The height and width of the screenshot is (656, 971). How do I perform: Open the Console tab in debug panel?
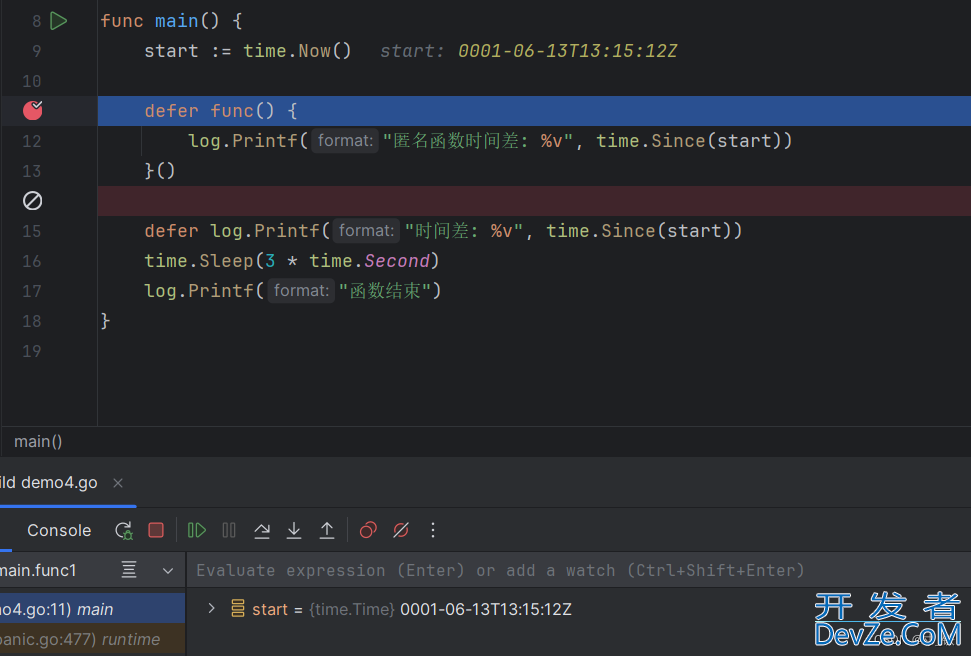[x=59, y=530]
